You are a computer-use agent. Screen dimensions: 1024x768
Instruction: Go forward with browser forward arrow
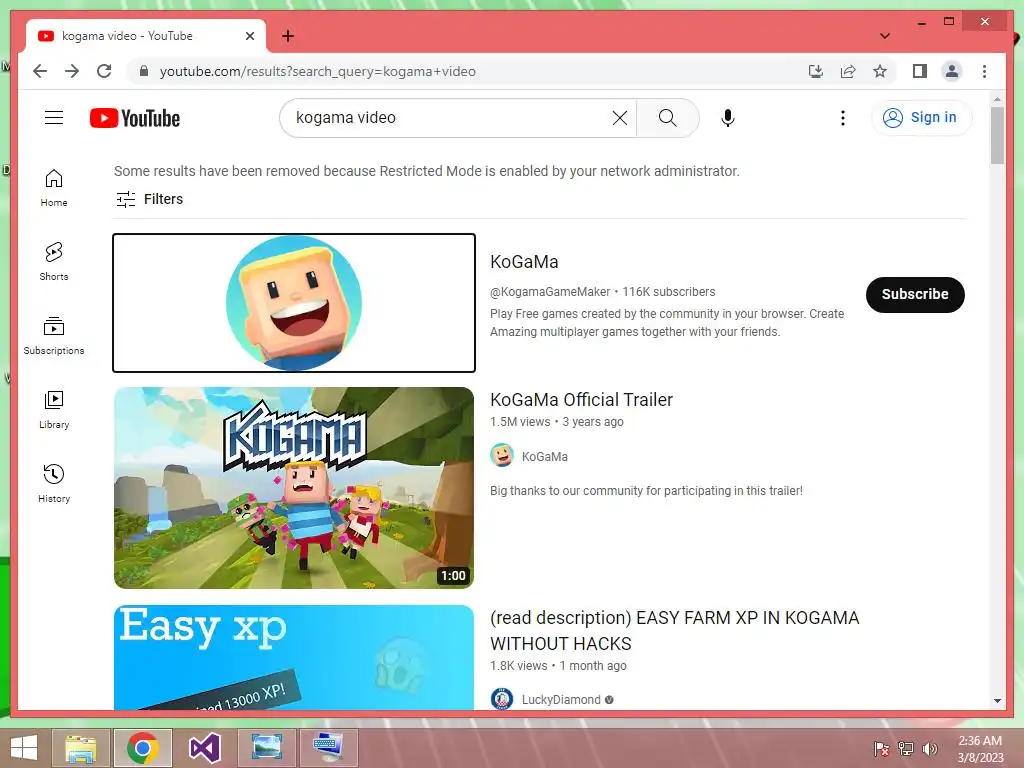[72, 71]
